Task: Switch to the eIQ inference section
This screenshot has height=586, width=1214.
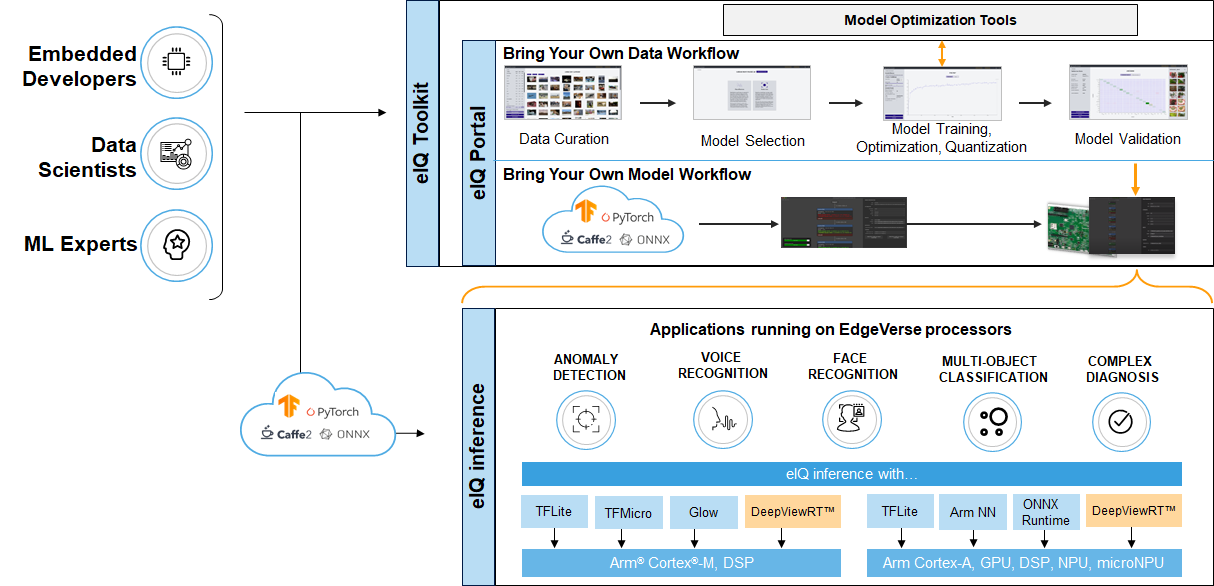Action: click(478, 445)
